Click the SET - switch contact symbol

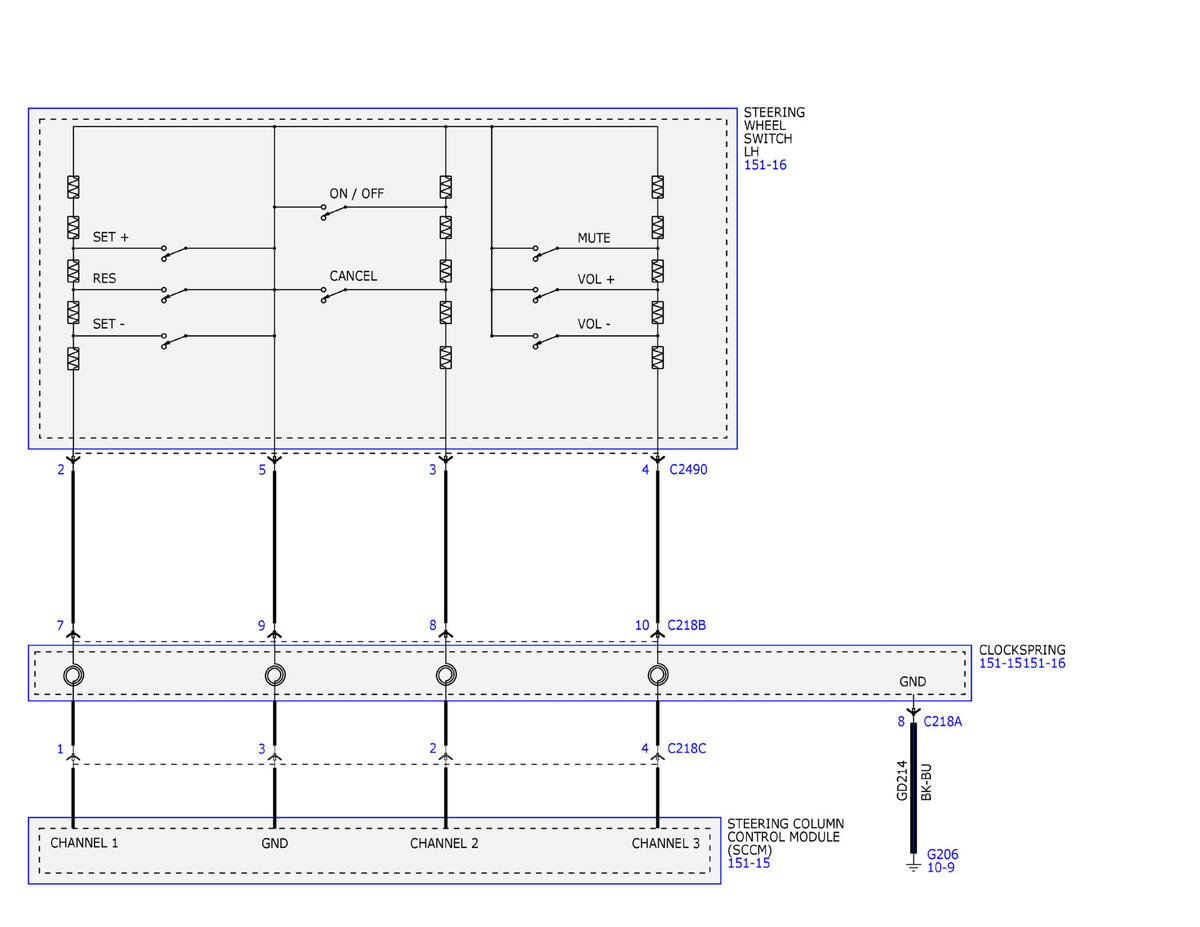(175, 341)
